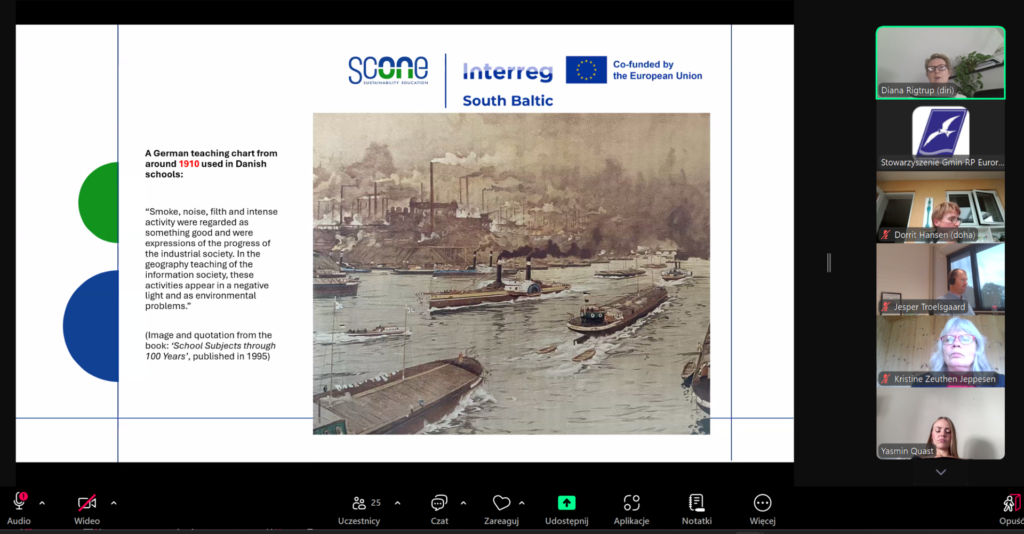Turn on the camera with Wideo button
Viewport: 1024px width, 534px height.
click(87, 503)
